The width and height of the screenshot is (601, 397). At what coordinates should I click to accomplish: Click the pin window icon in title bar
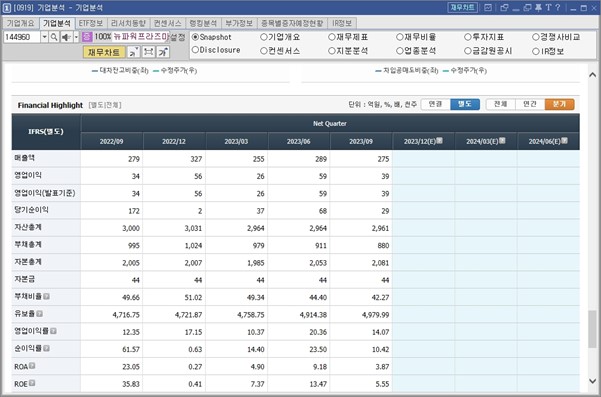tap(538, 8)
